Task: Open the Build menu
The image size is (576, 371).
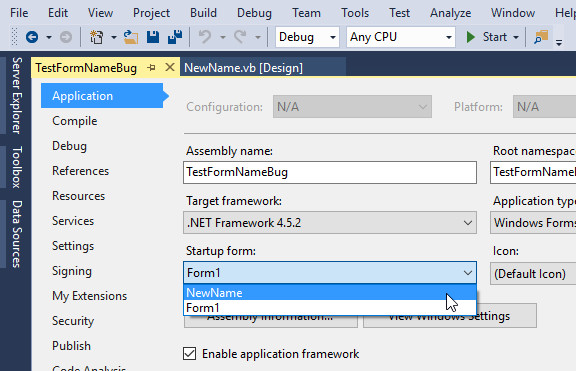Action: click(203, 13)
